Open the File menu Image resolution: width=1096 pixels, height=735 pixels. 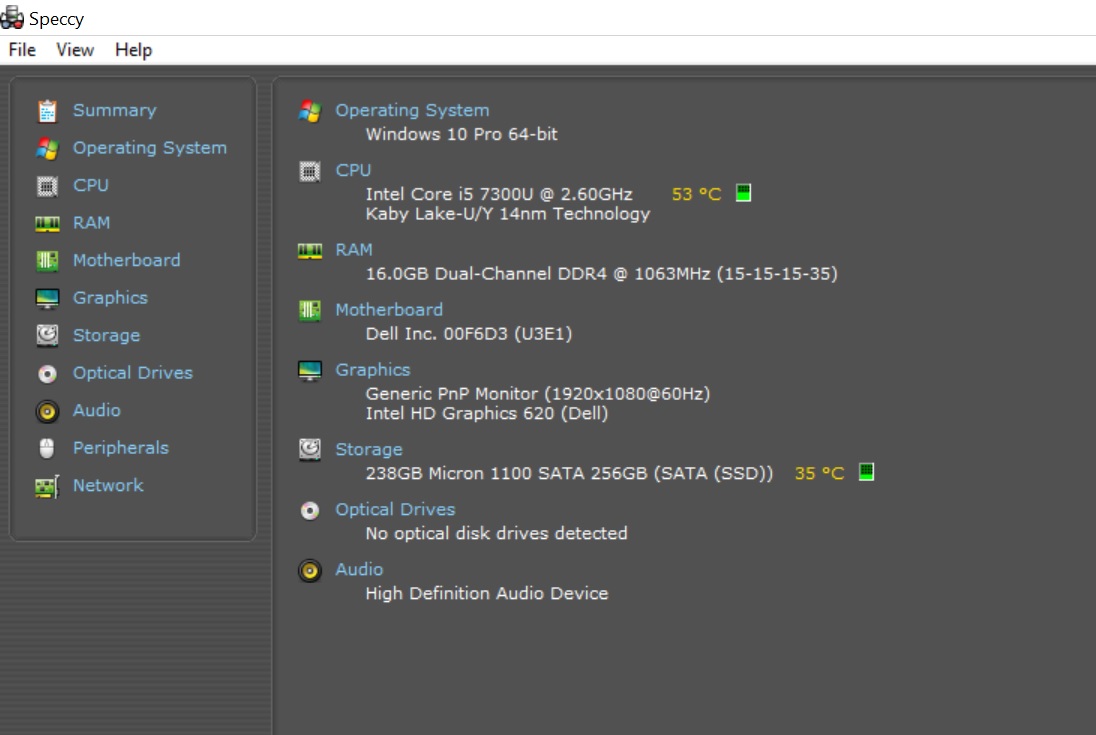(22, 50)
